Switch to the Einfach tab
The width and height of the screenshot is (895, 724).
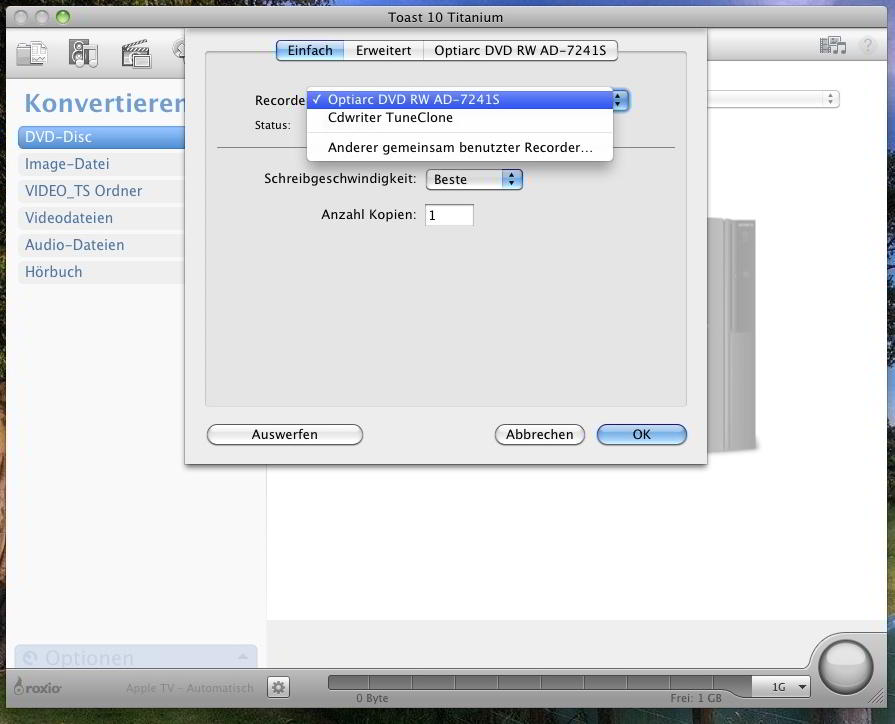coord(310,50)
